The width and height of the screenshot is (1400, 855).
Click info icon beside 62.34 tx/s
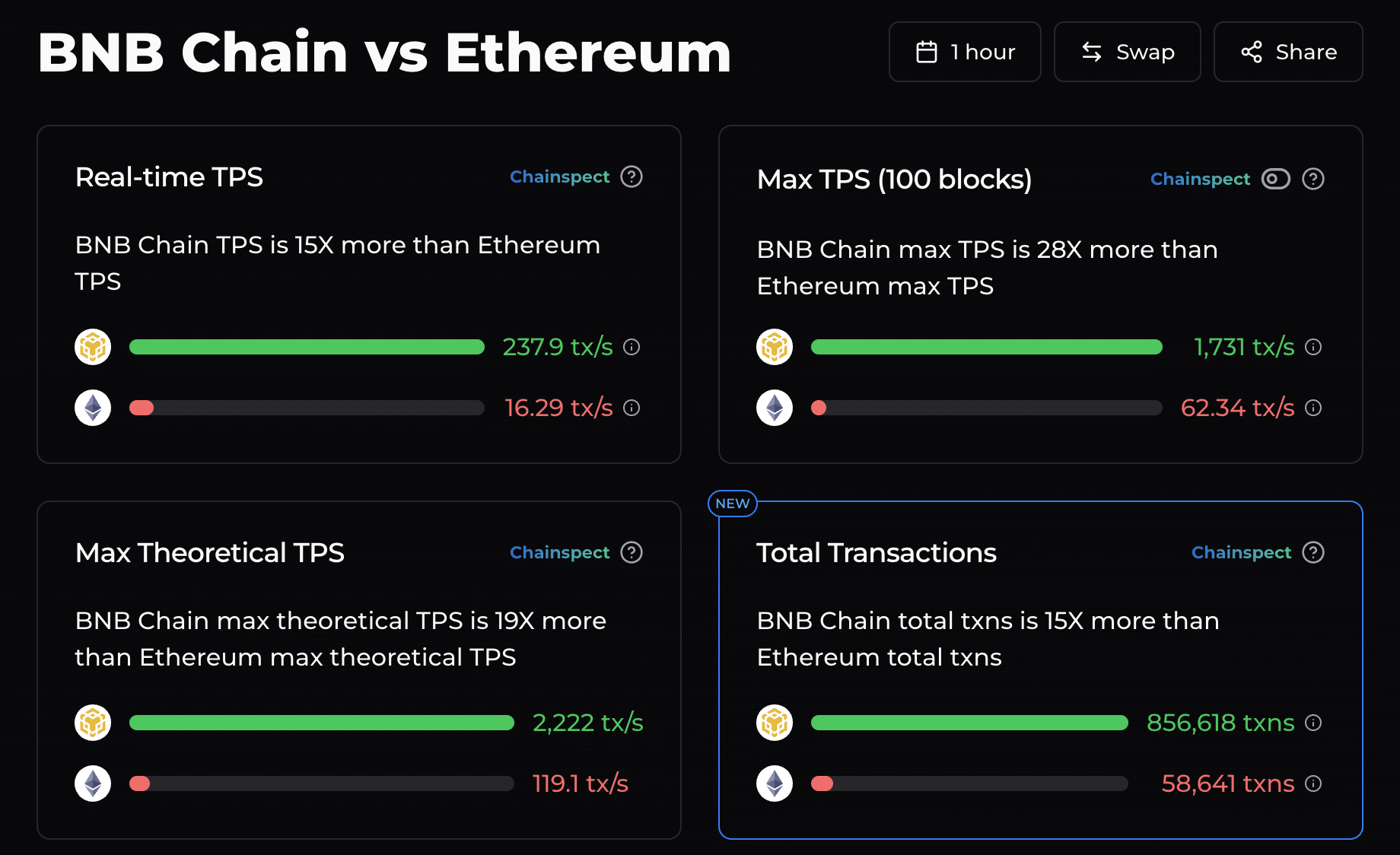click(1313, 408)
